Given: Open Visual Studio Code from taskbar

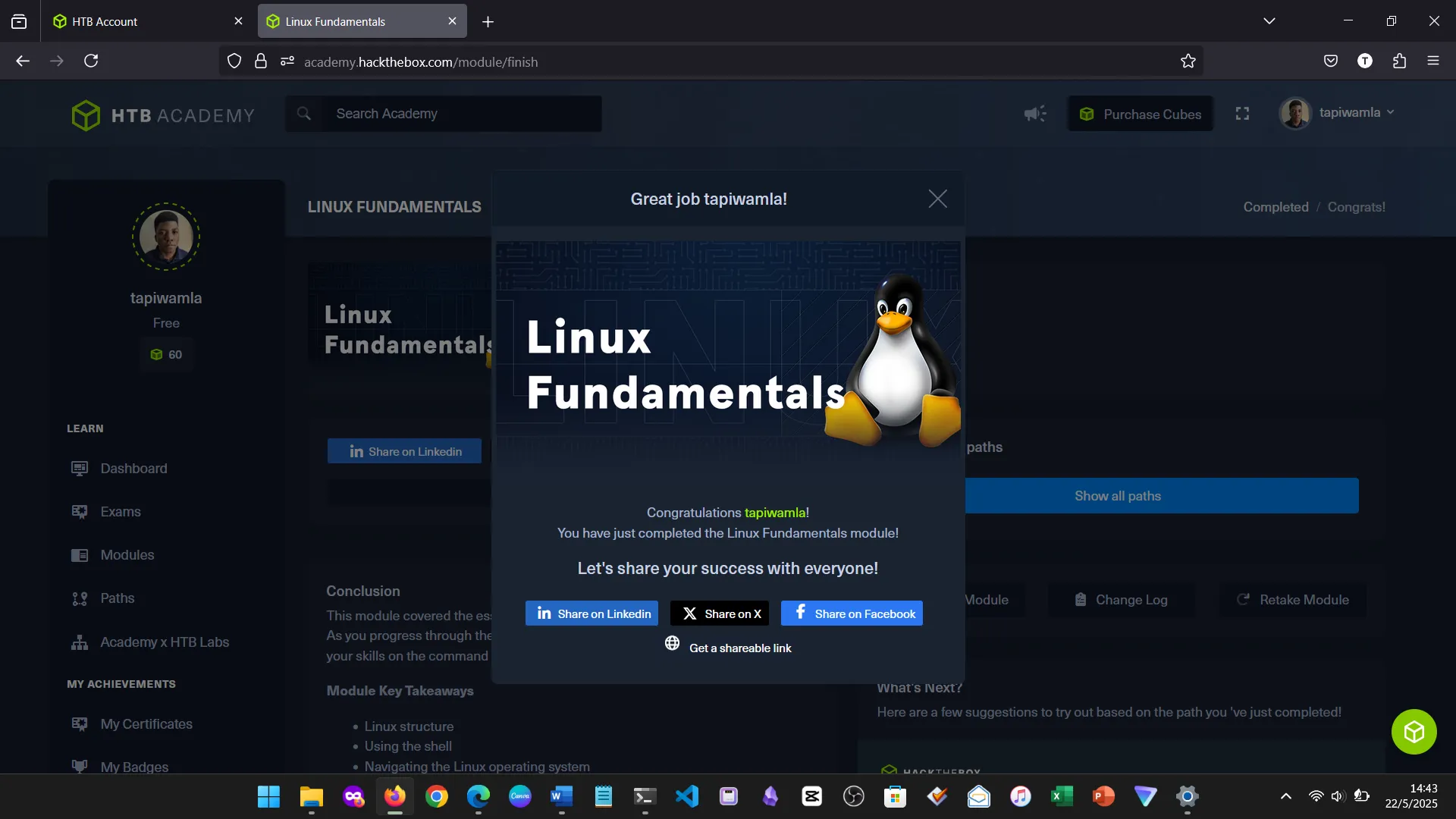Looking at the screenshot, I should [x=687, y=796].
